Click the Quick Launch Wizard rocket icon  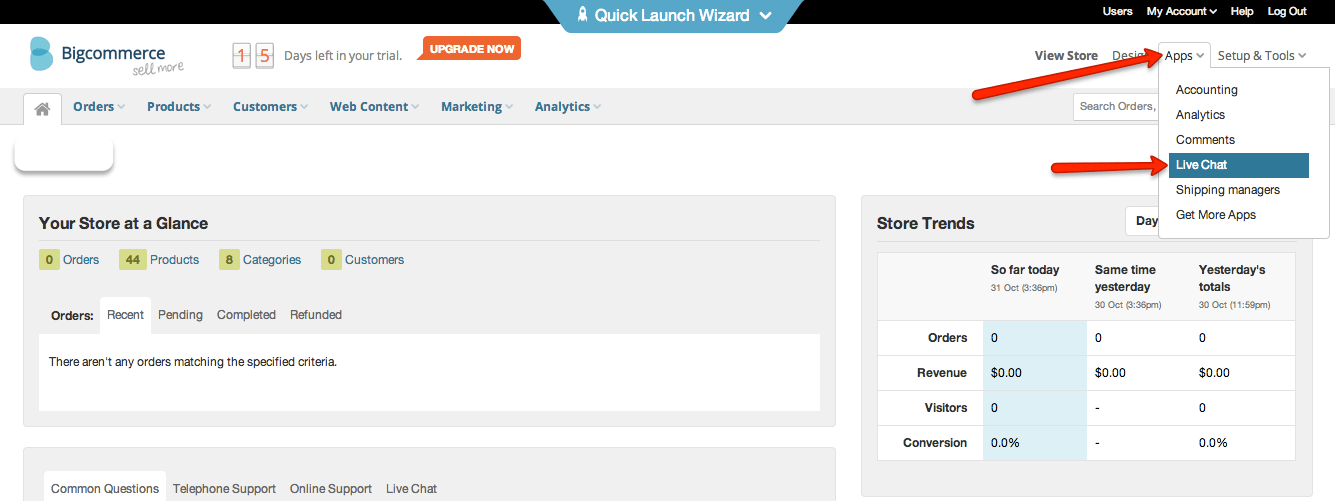[582, 15]
